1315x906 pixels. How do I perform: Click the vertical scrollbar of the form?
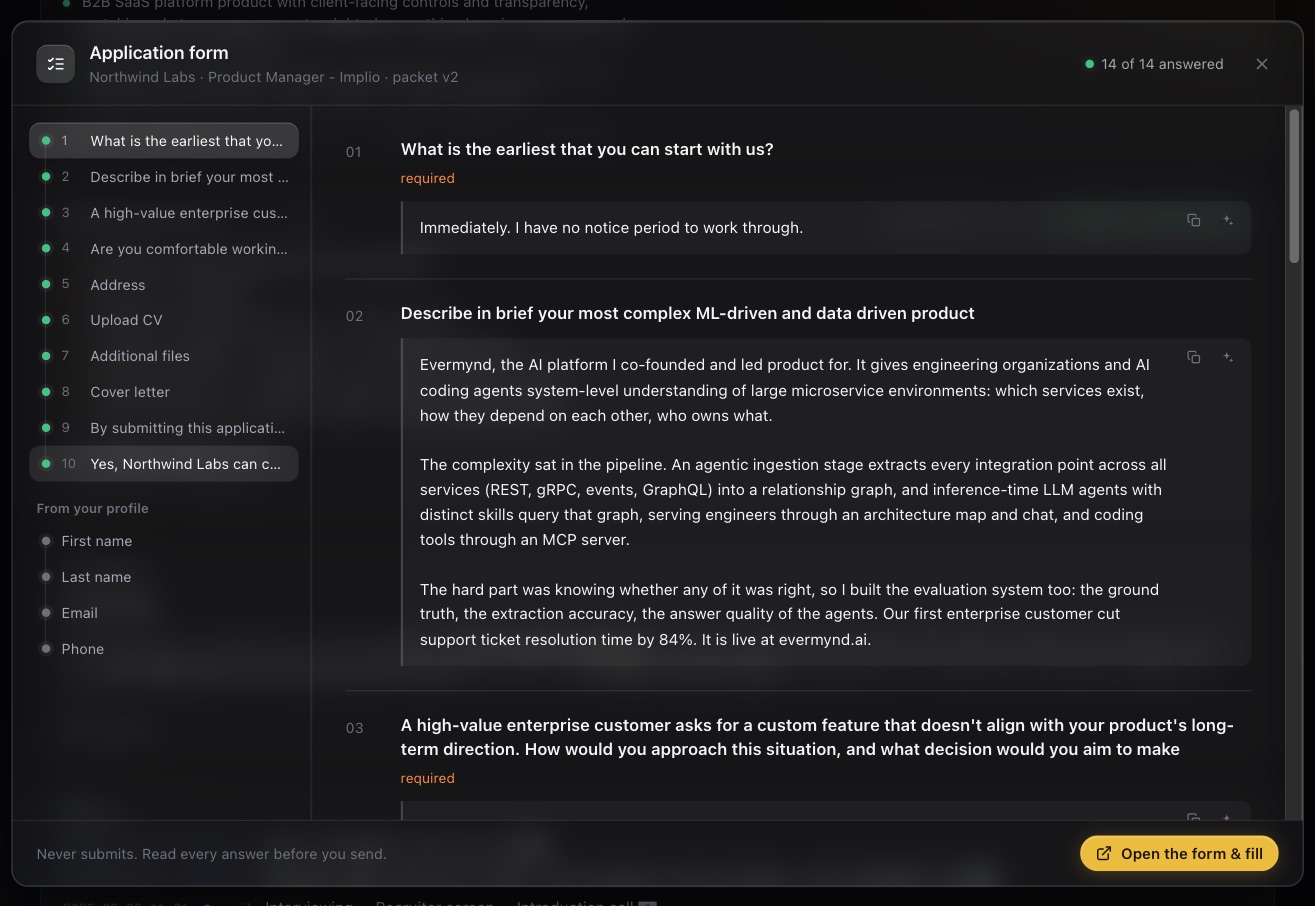point(1295,186)
